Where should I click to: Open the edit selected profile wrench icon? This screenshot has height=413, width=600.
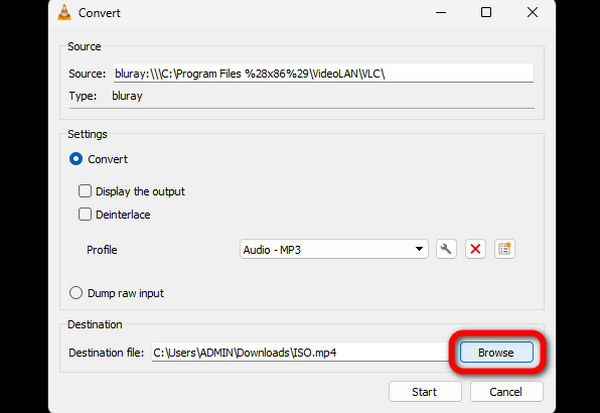[446, 249]
